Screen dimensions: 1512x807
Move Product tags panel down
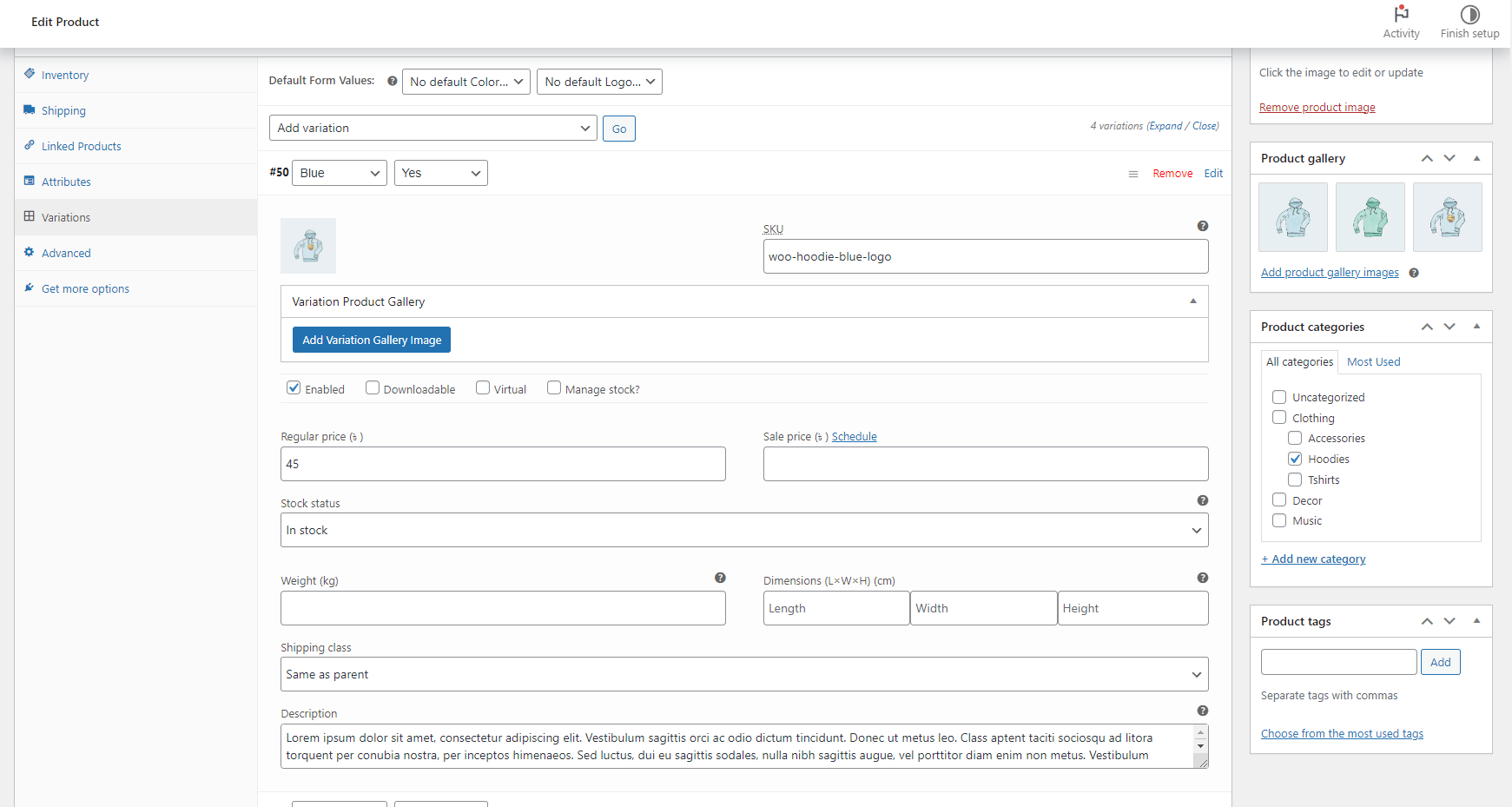(x=1449, y=621)
